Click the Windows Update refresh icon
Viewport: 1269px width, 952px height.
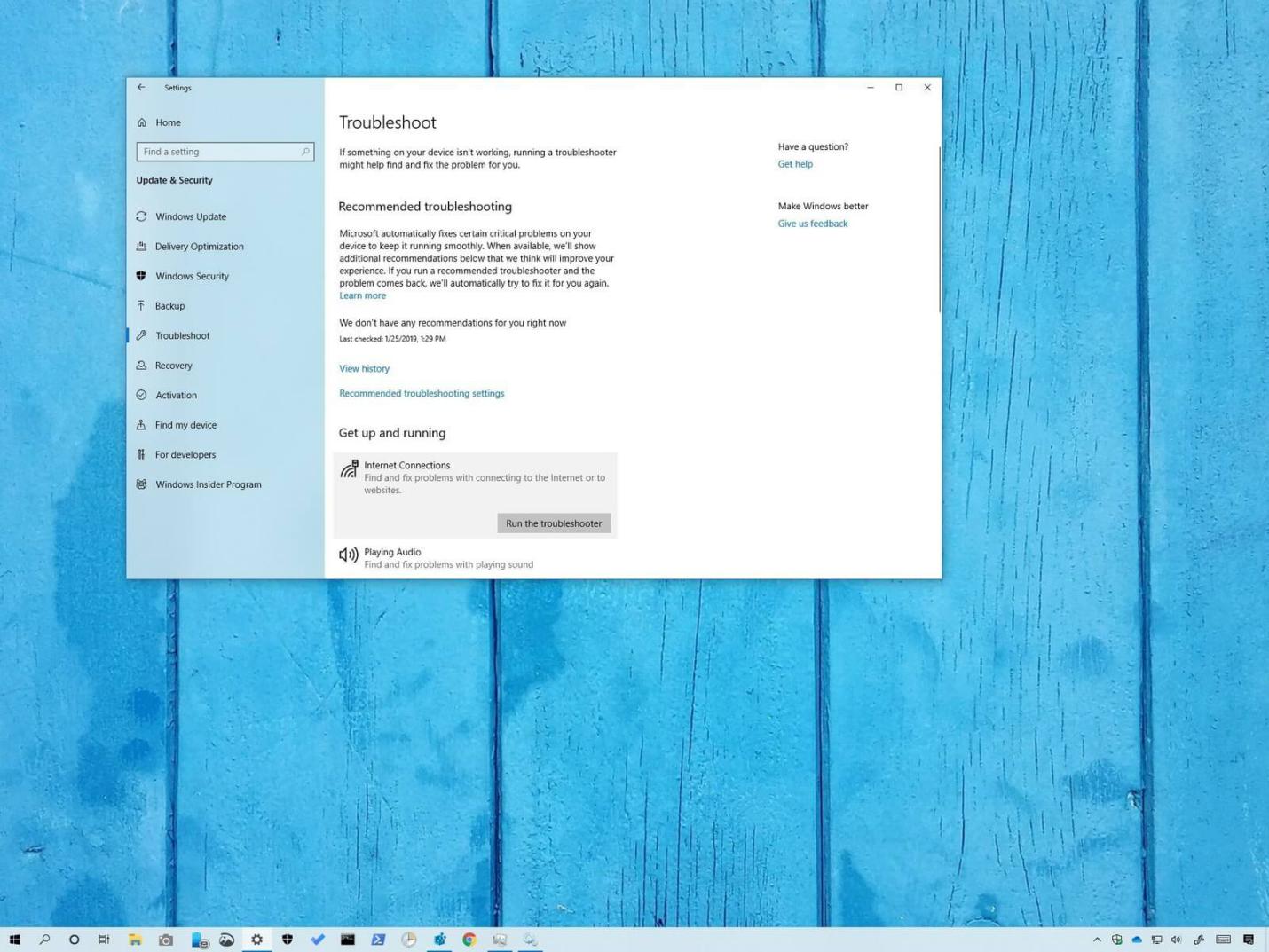141,216
